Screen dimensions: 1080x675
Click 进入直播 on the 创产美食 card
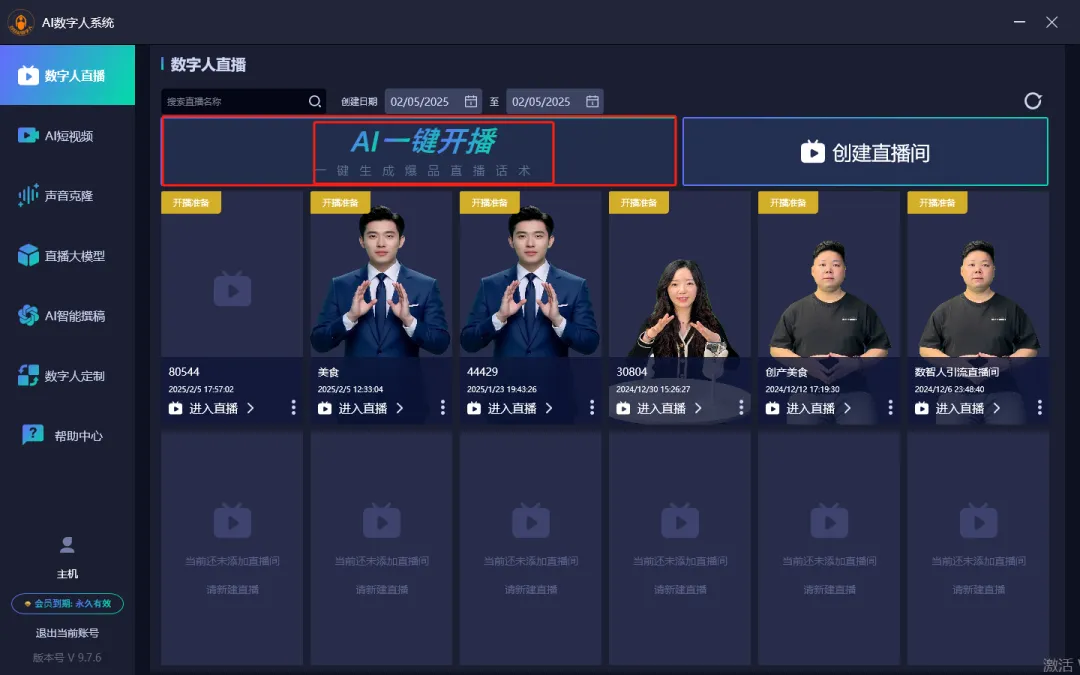click(x=809, y=408)
